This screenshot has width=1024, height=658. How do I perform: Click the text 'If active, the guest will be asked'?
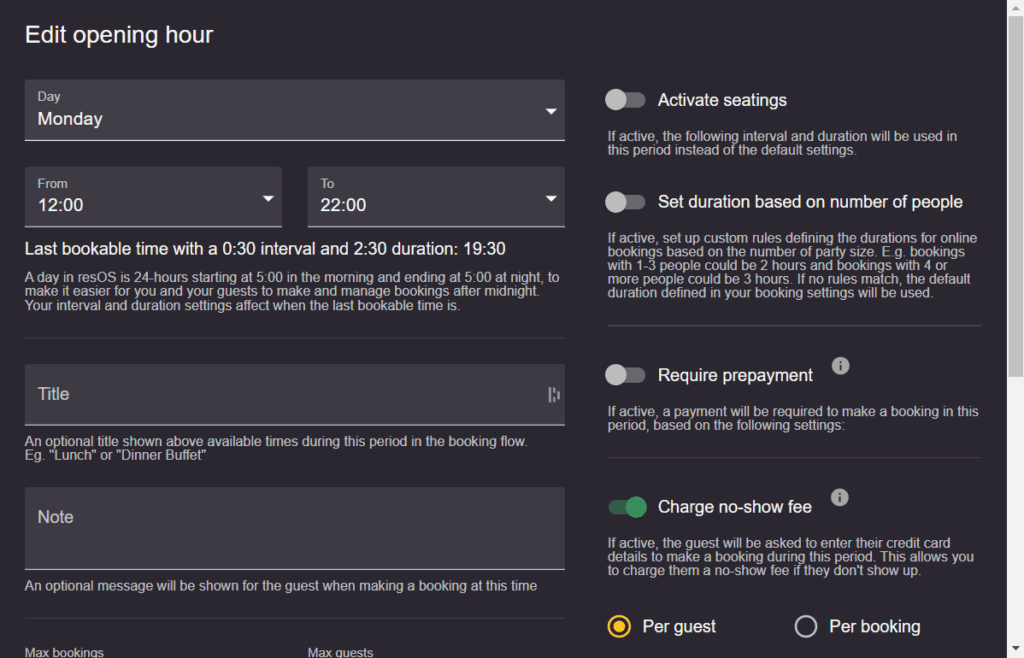click(790, 557)
